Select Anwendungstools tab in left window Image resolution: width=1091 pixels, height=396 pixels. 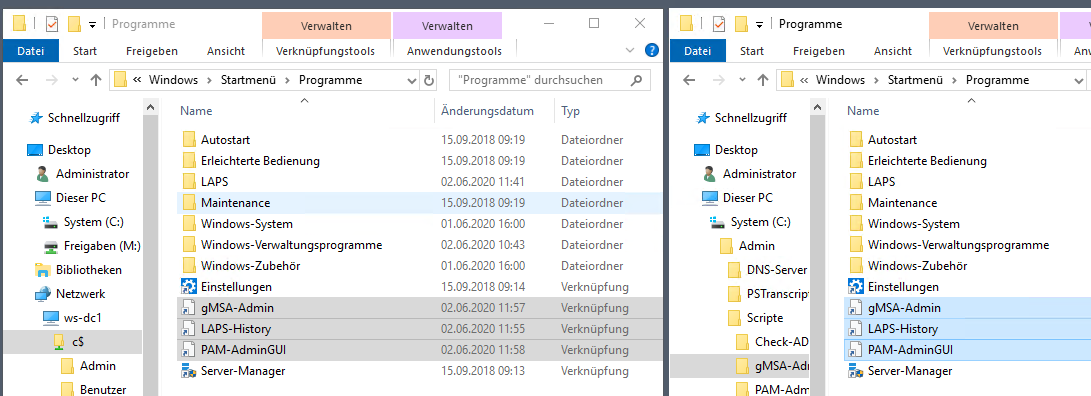click(x=454, y=51)
